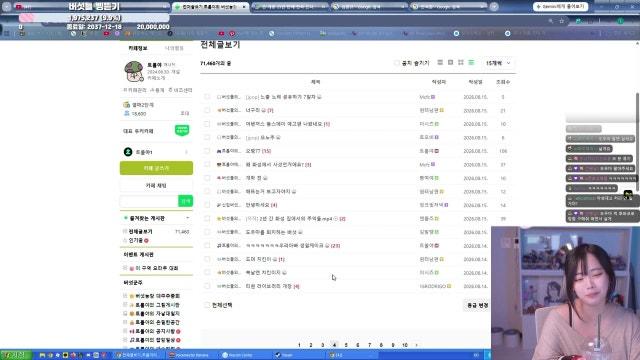Open the 전체글보기 board menu item
This screenshot has height=360, width=640.
[140, 231]
